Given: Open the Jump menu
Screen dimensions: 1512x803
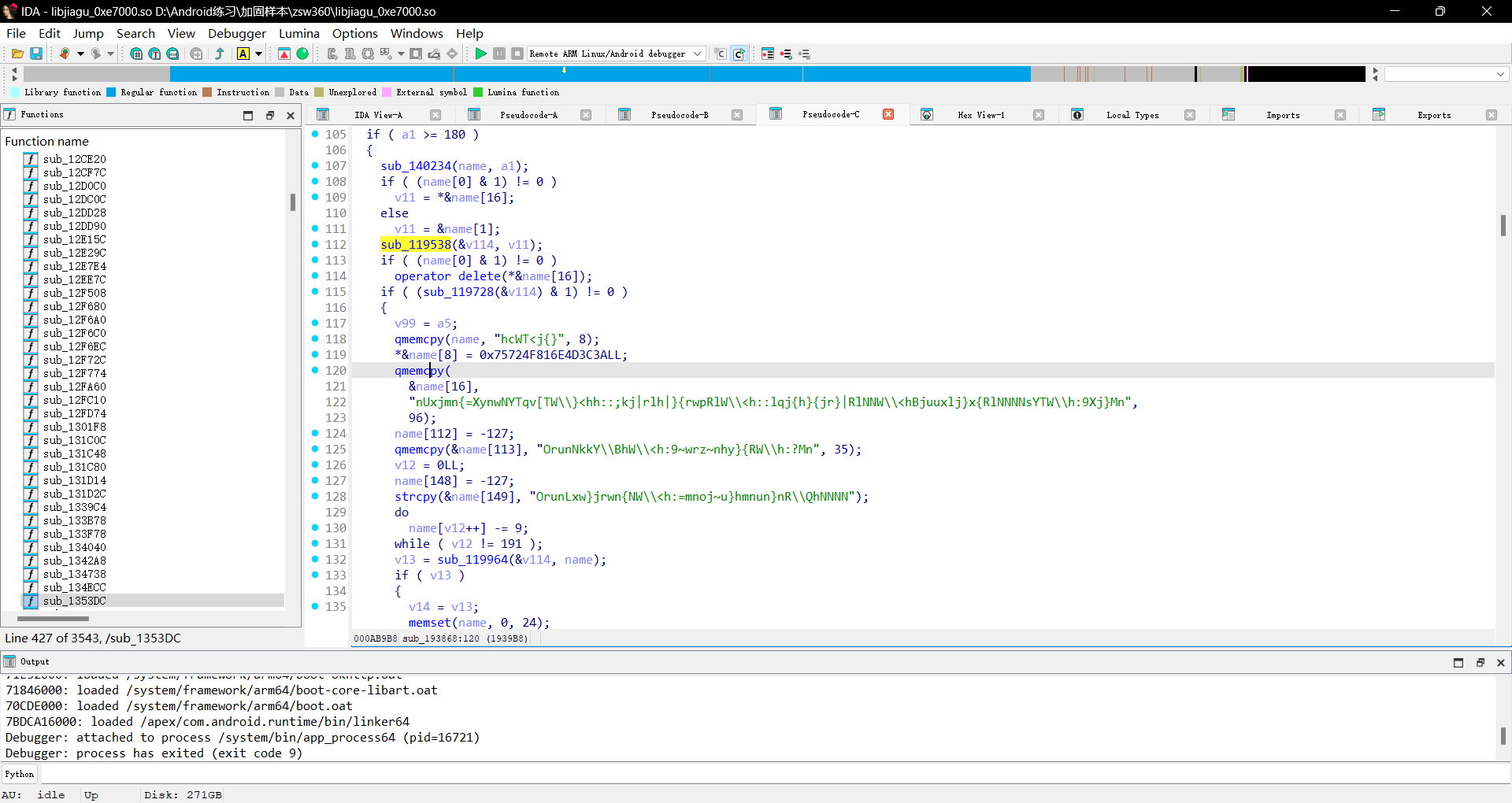Looking at the screenshot, I should pyautogui.click(x=88, y=33).
